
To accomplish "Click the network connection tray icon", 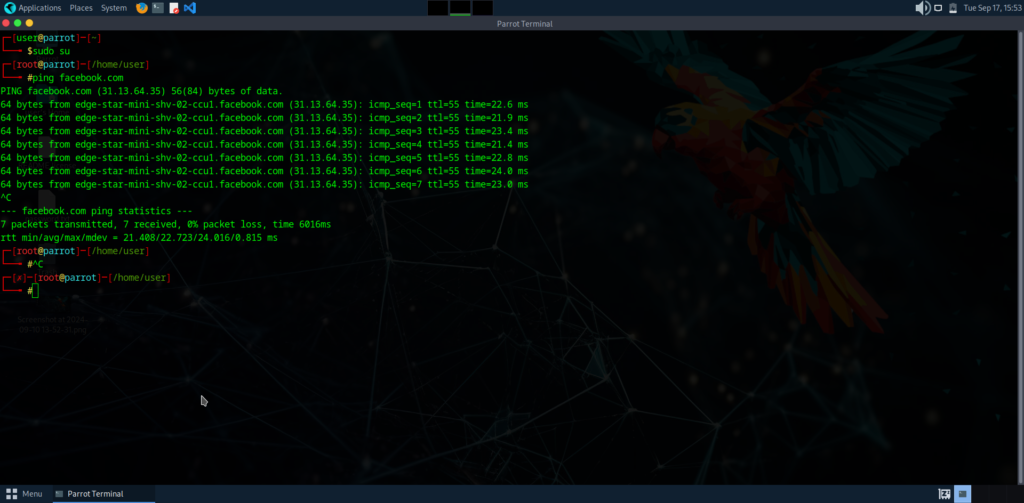I will [938, 8].
